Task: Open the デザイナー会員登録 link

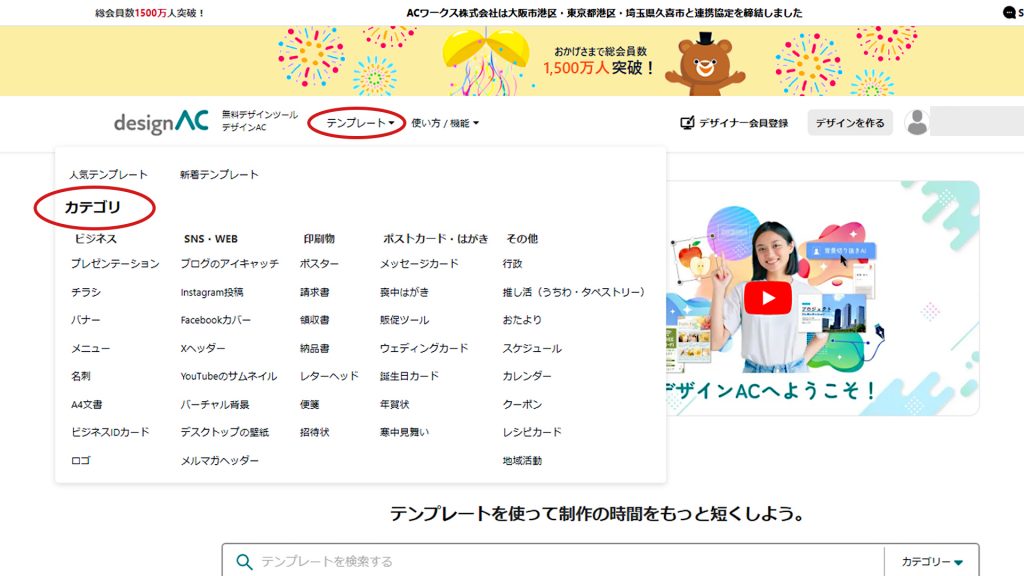Action: 743,123
